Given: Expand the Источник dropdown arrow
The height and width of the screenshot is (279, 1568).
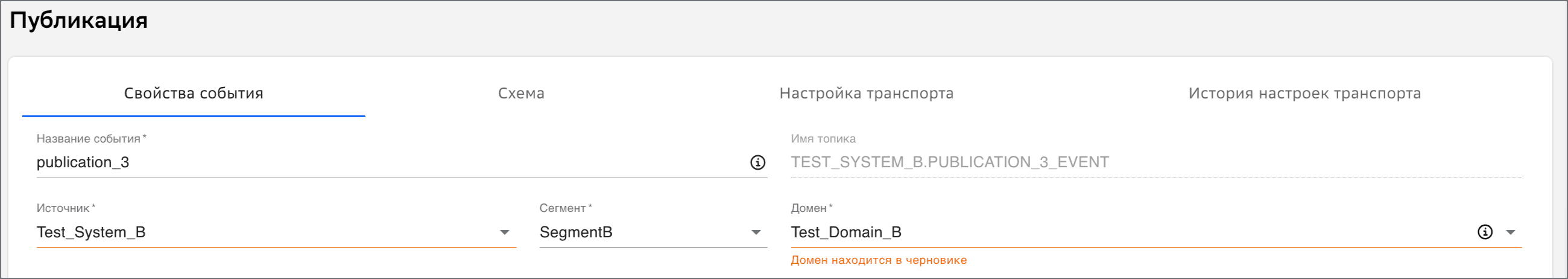Looking at the screenshot, I should point(505,232).
